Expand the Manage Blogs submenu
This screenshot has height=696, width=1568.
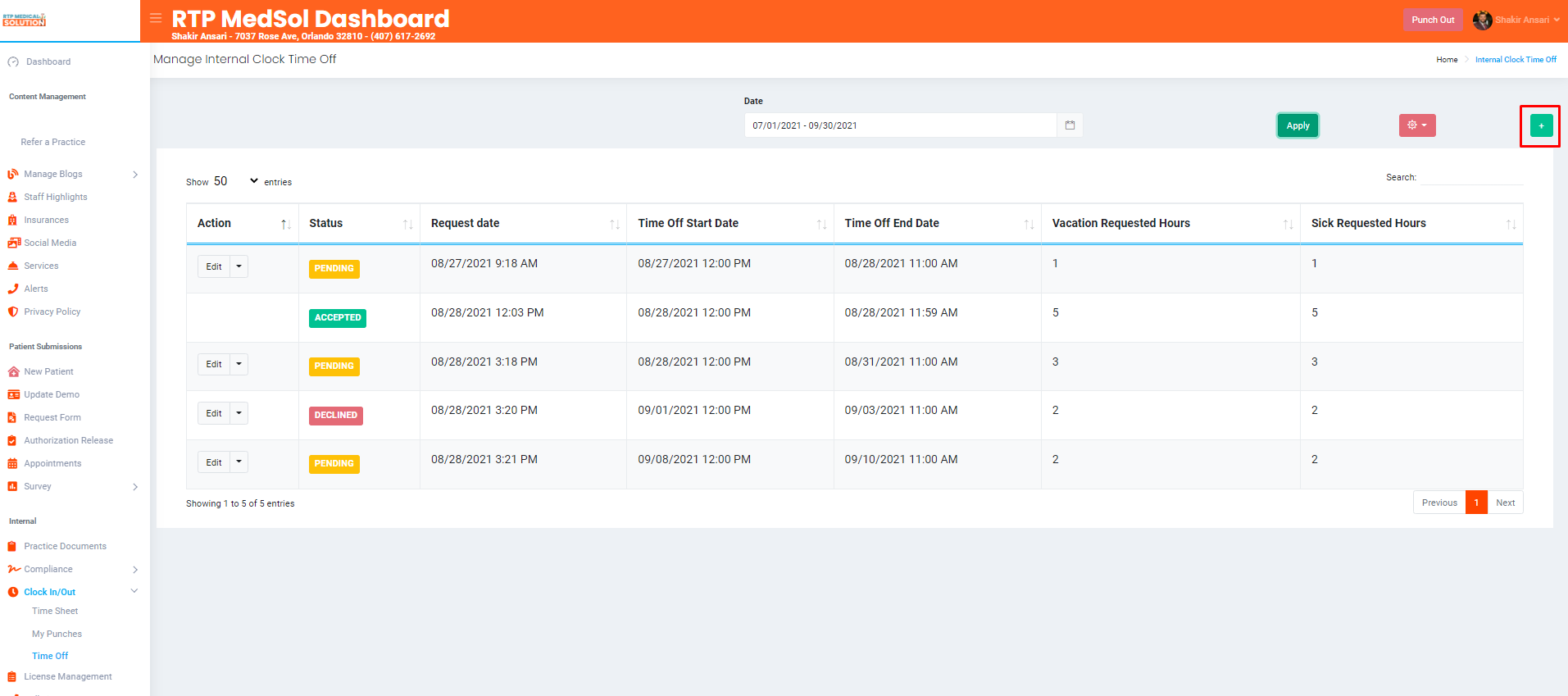tap(135, 174)
